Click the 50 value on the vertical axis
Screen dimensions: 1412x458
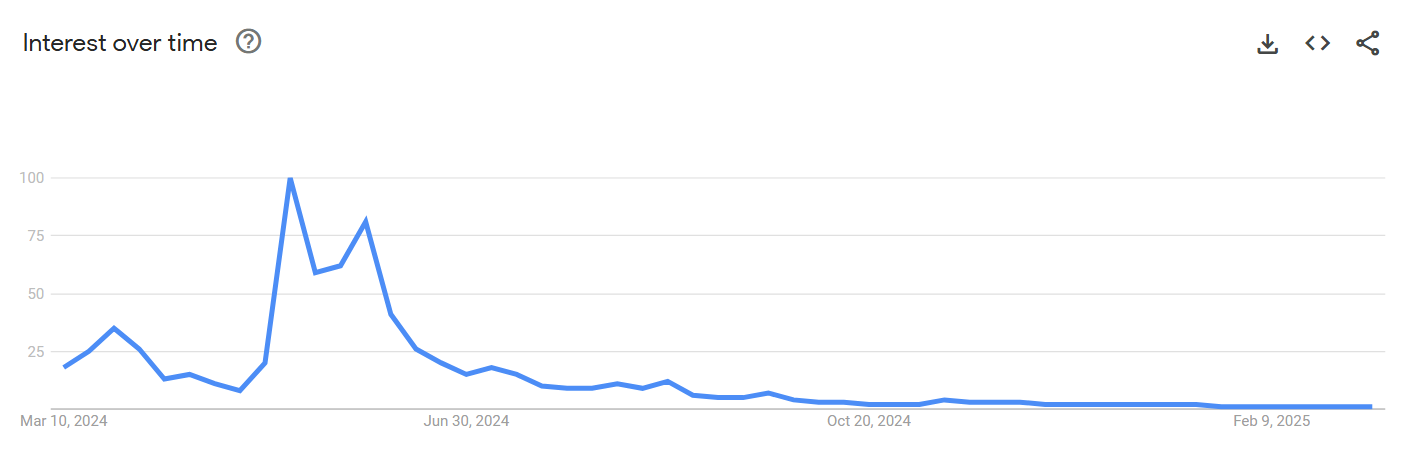(36, 294)
